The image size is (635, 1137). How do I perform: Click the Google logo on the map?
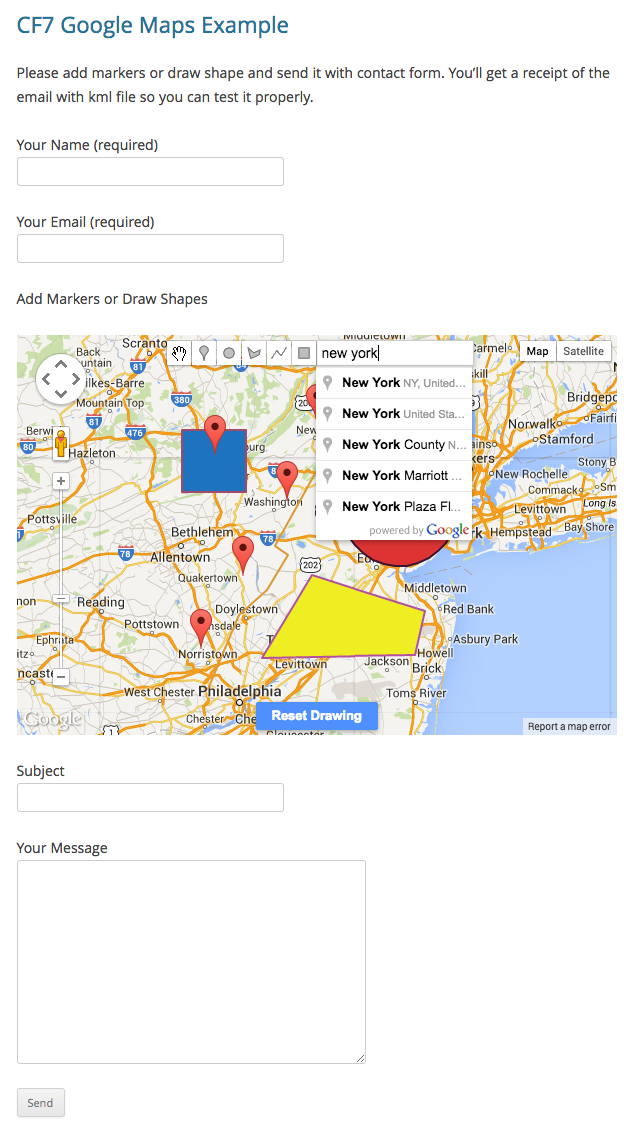coord(52,719)
